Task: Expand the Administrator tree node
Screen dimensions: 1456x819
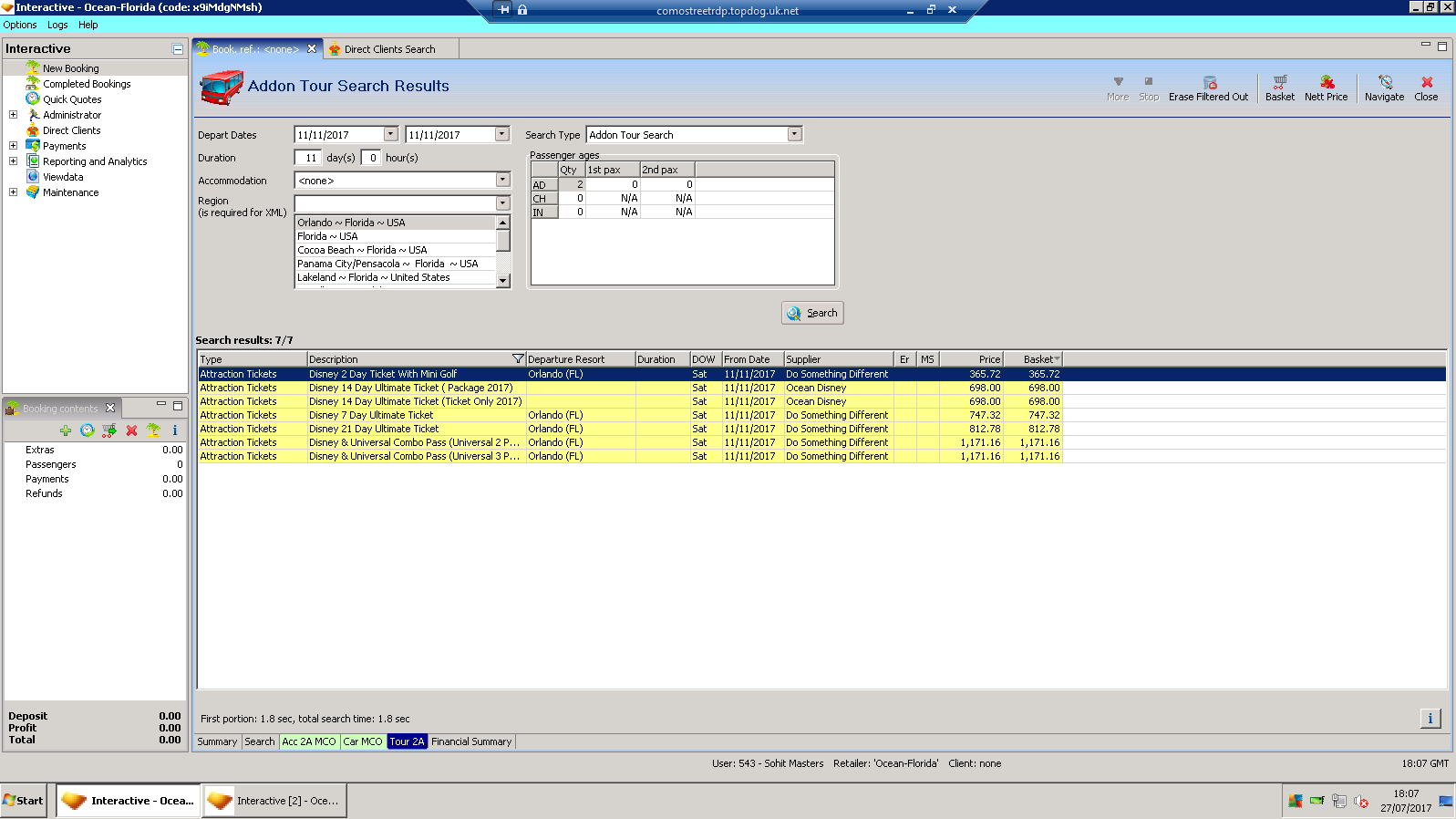Action: (x=13, y=115)
